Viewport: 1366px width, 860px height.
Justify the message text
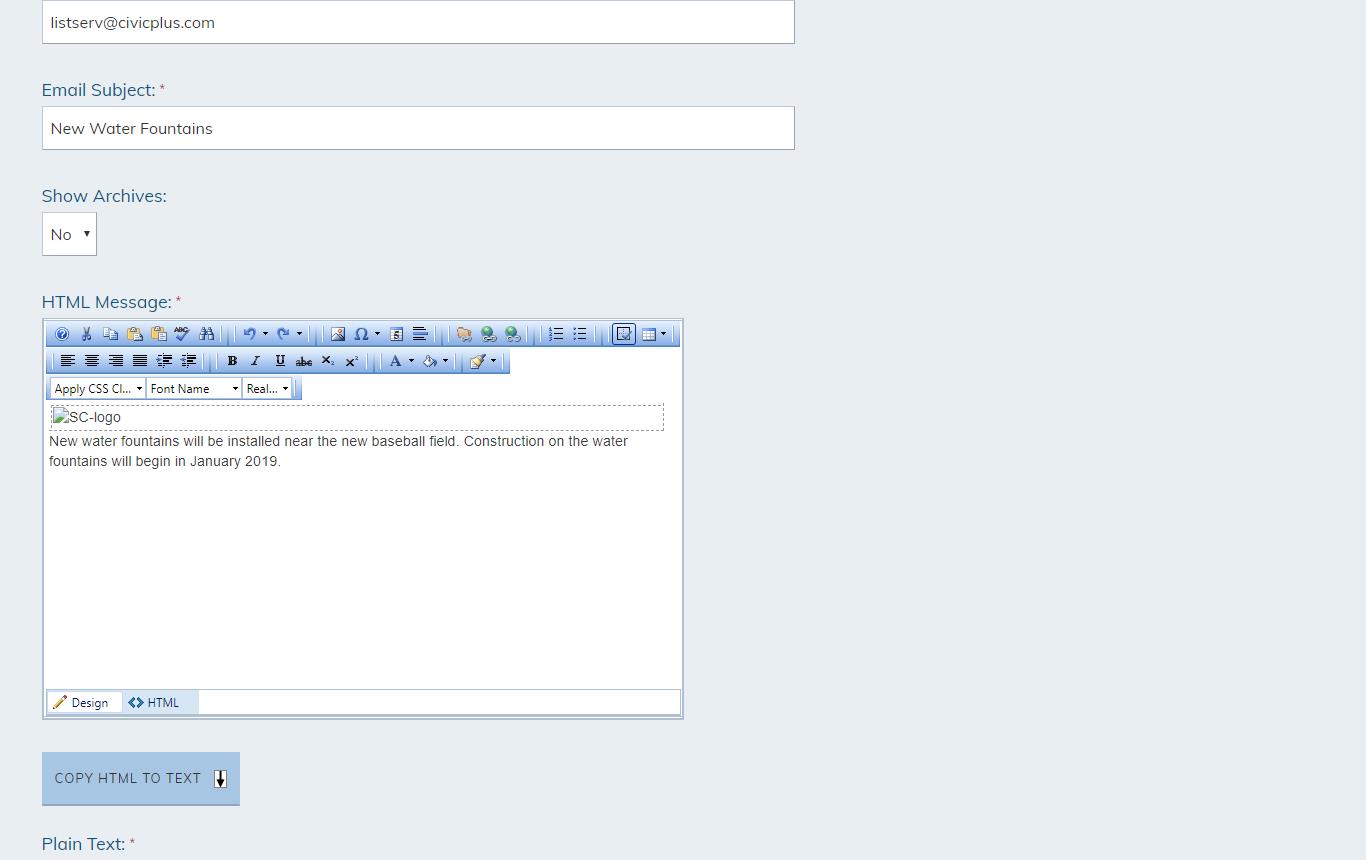(x=140, y=361)
